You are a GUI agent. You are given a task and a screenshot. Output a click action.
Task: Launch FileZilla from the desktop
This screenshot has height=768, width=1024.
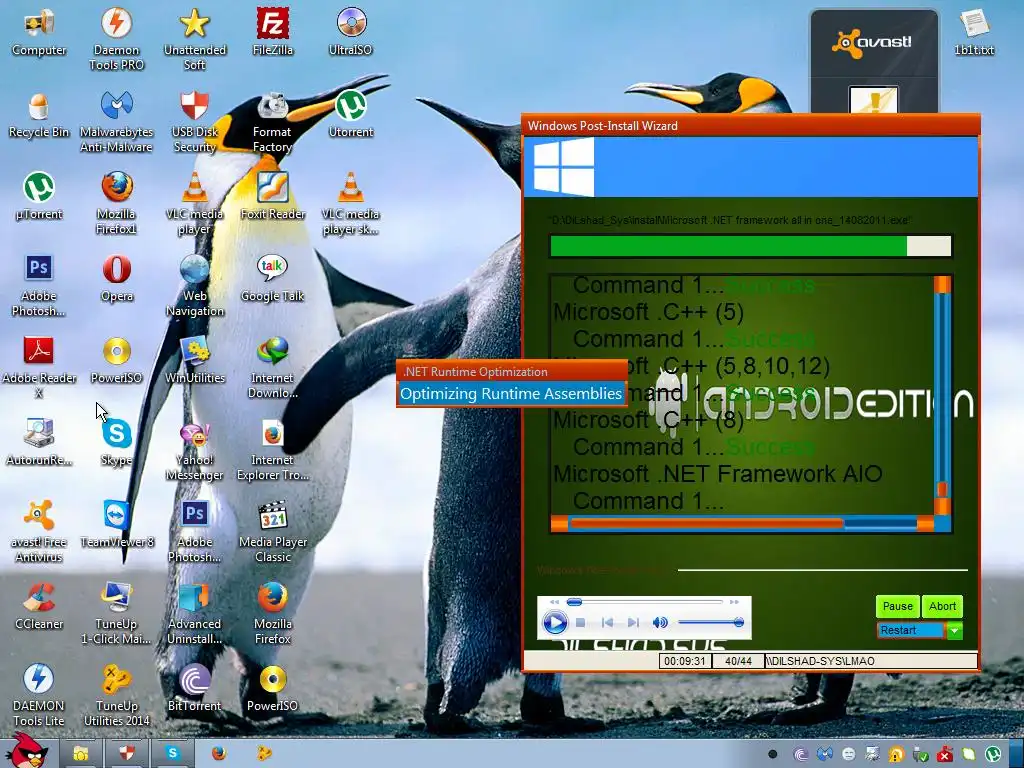(x=272, y=33)
